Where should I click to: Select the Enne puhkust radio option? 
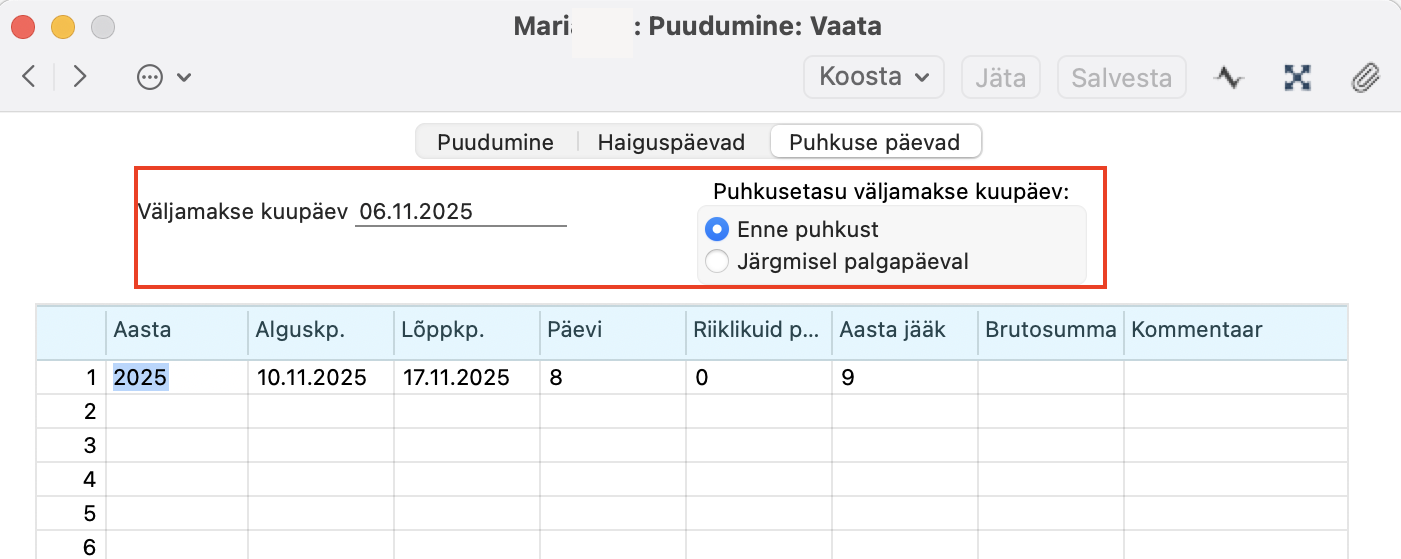(716, 229)
